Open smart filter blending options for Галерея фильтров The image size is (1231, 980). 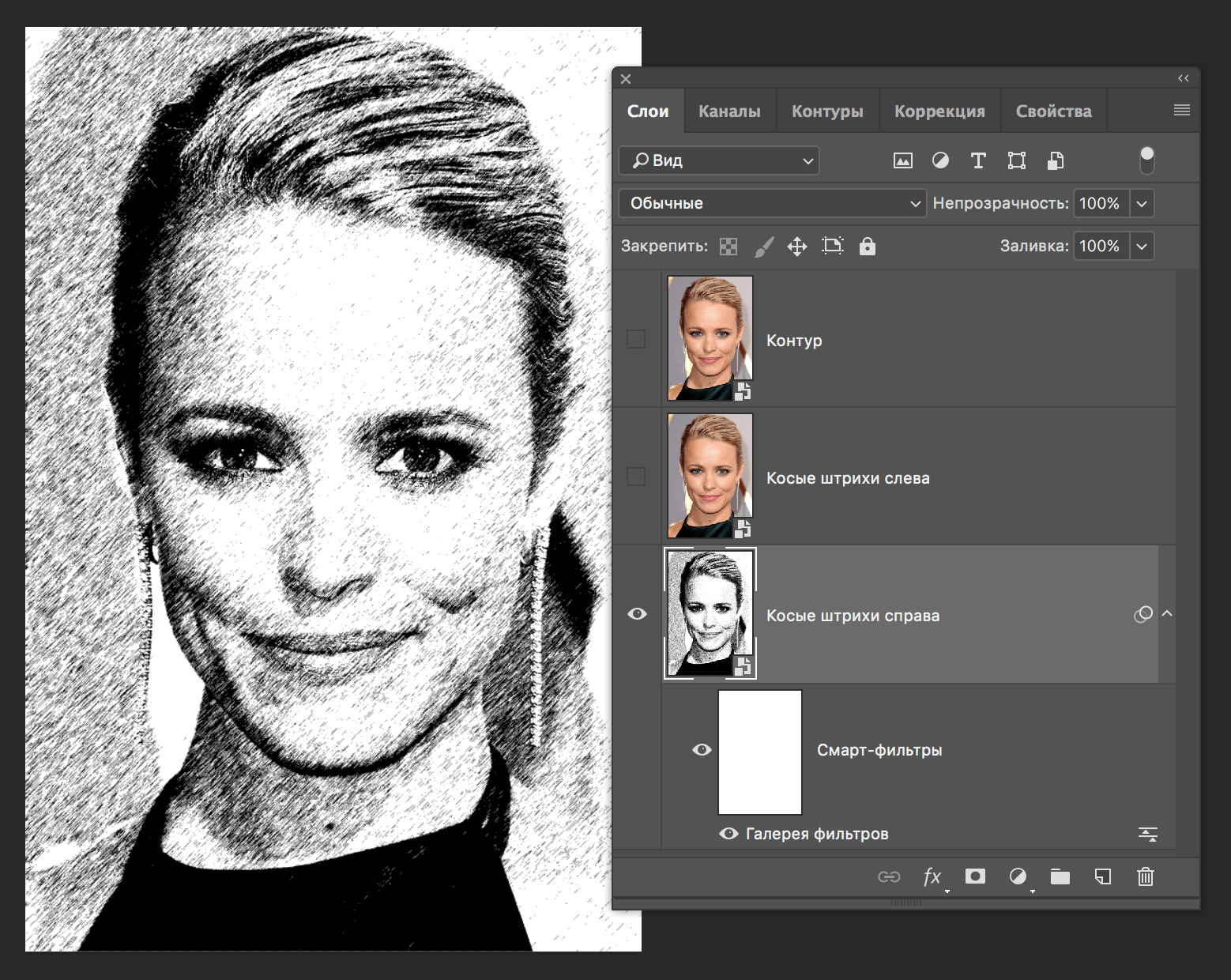click(1147, 834)
